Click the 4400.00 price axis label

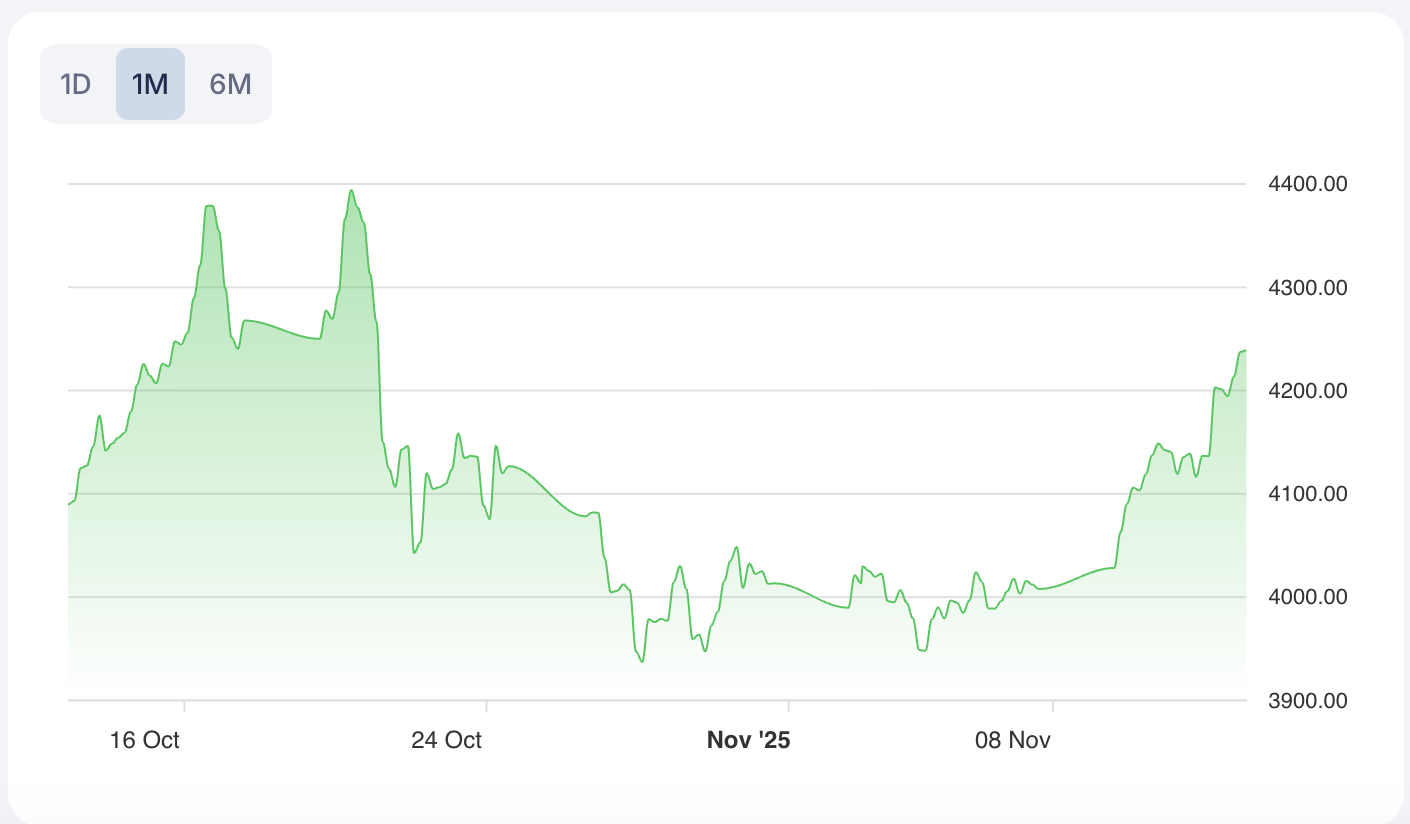(1306, 184)
